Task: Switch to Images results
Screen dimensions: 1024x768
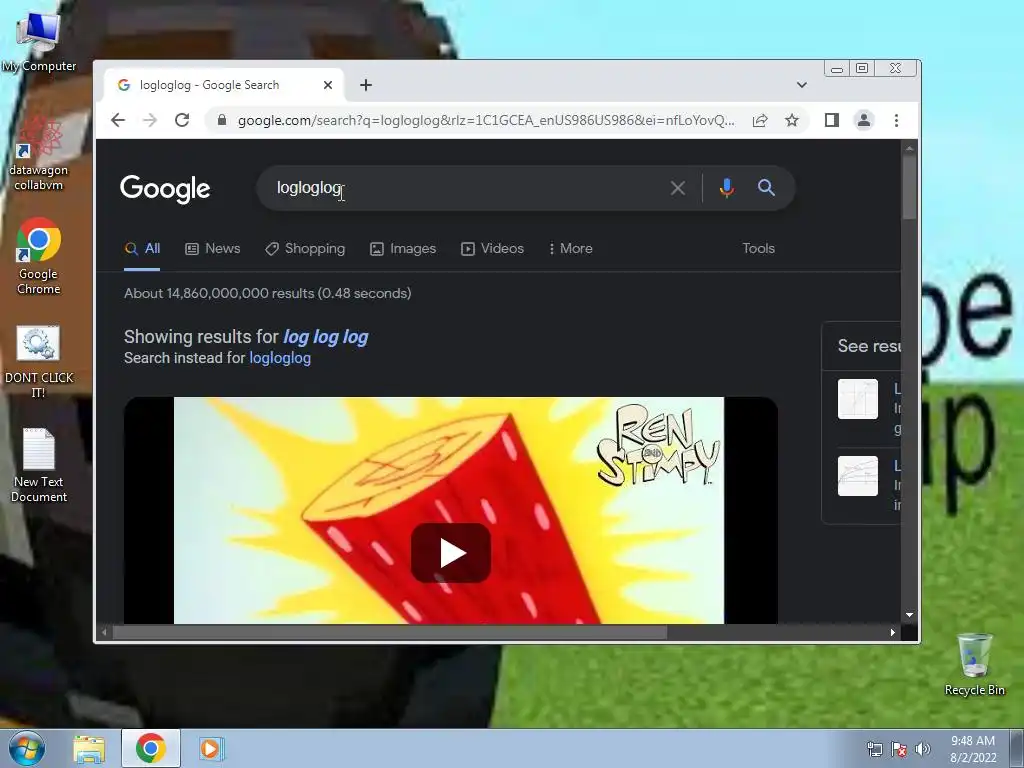Action: point(403,249)
